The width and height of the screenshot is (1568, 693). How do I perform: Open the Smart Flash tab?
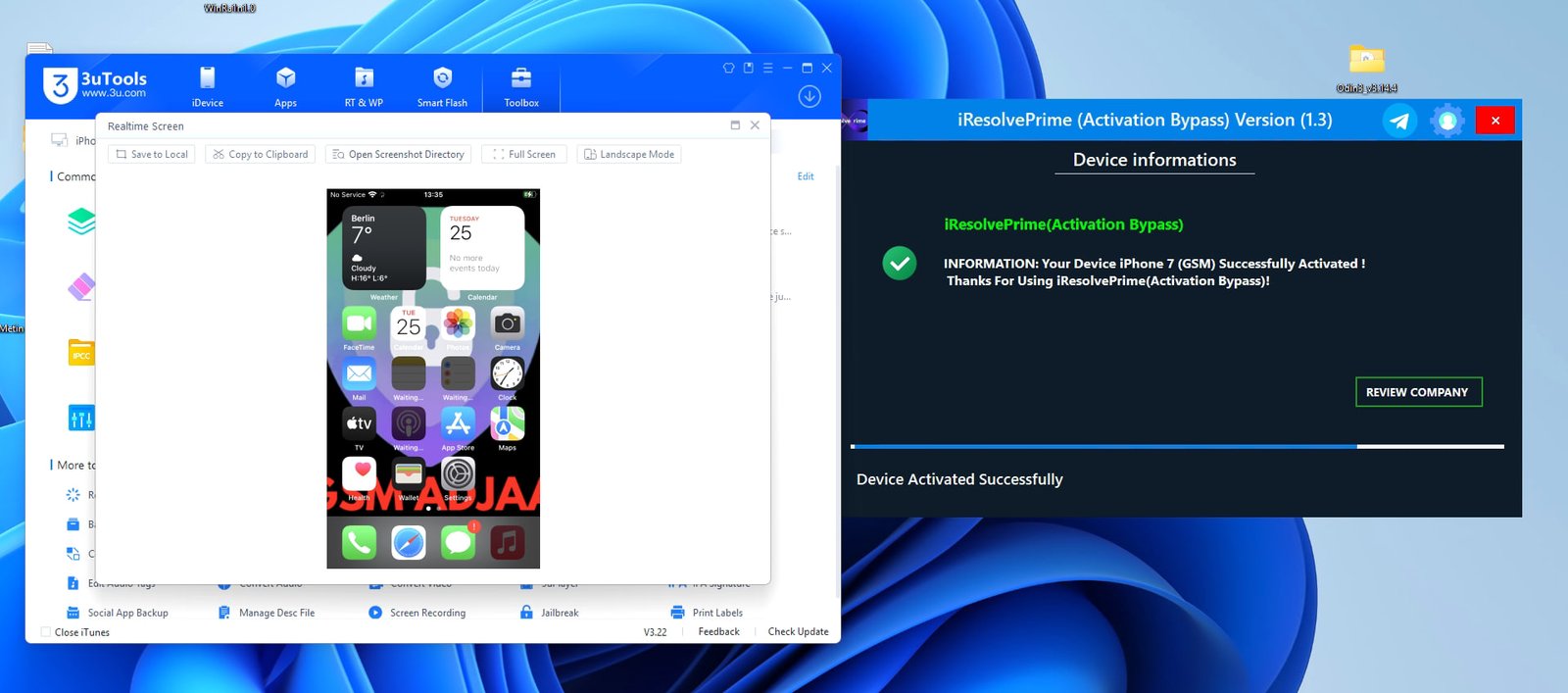pyautogui.click(x=442, y=86)
